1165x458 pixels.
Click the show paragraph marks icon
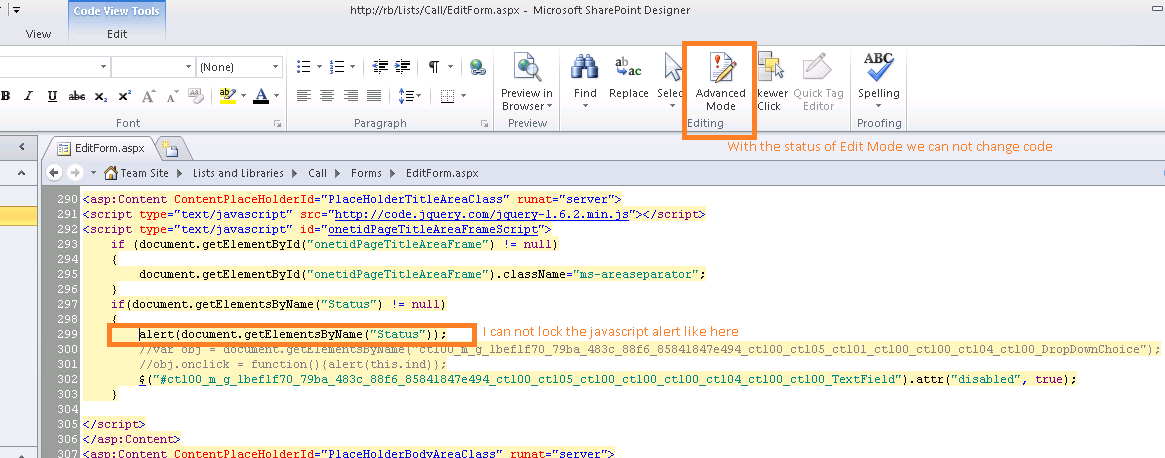pyautogui.click(x=433, y=67)
